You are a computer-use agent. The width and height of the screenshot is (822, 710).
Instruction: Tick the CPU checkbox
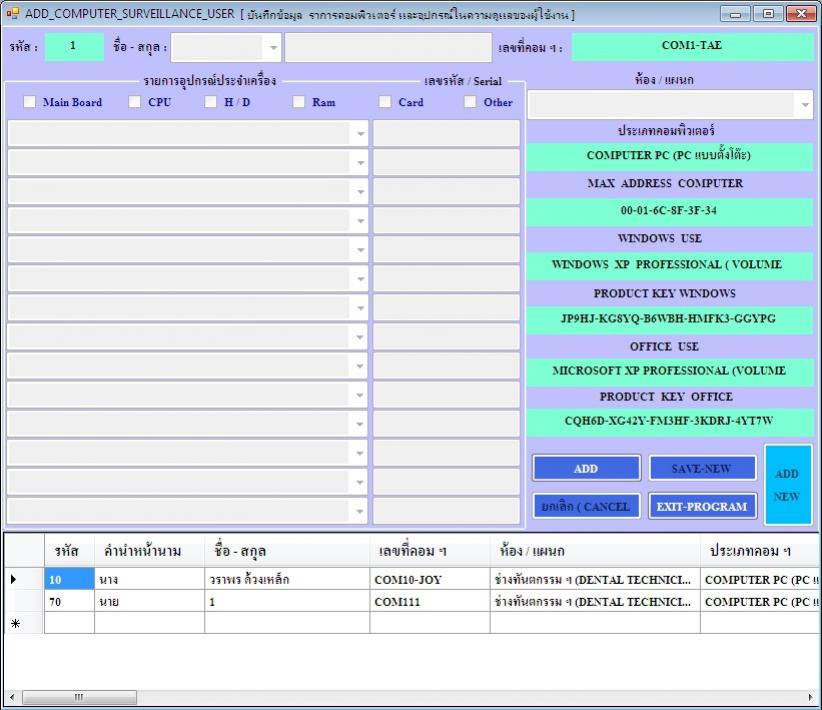pyautogui.click(x=135, y=102)
